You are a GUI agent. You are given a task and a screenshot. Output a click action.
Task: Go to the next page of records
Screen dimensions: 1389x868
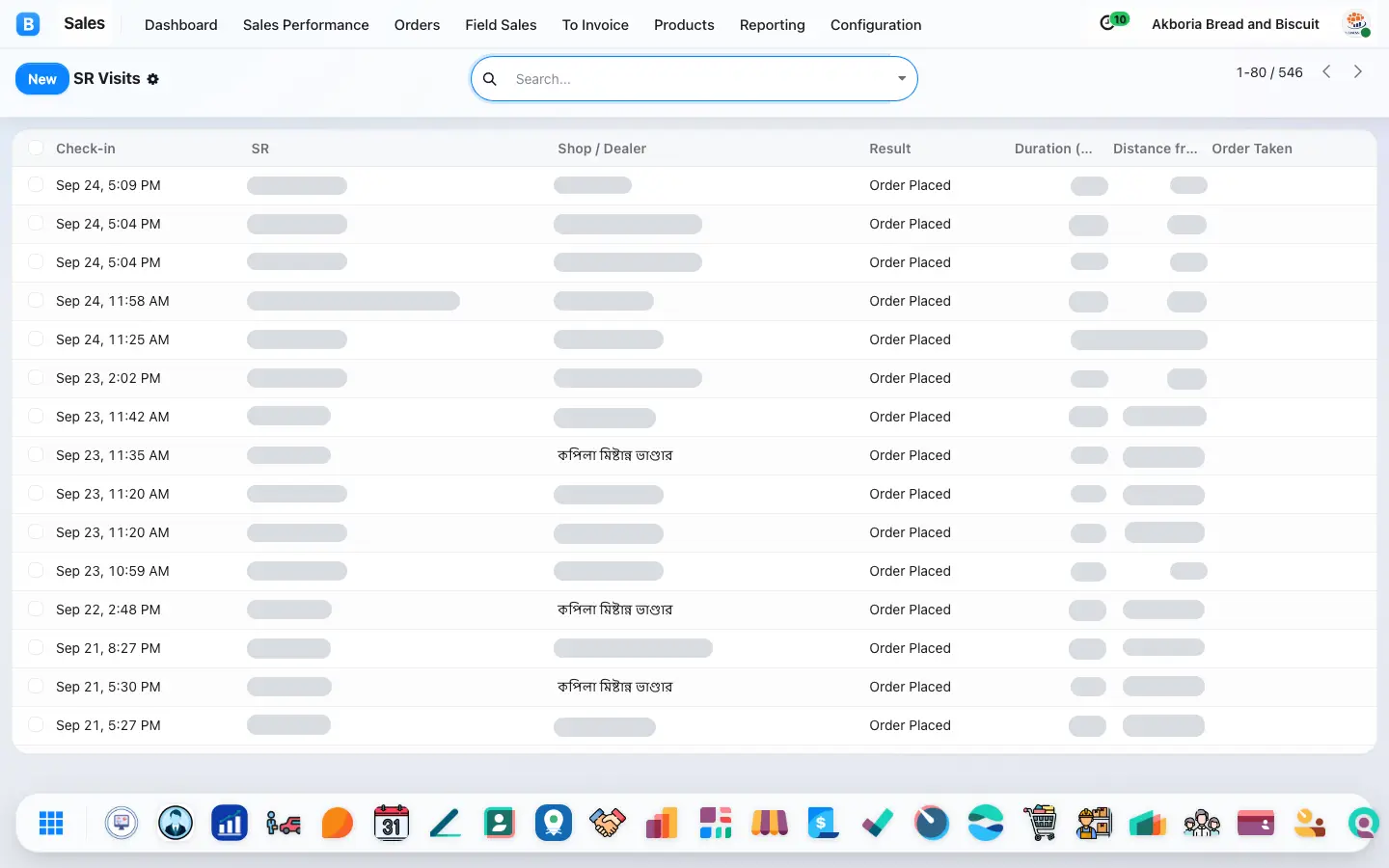pyautogui.click(x=1358, y=71)
